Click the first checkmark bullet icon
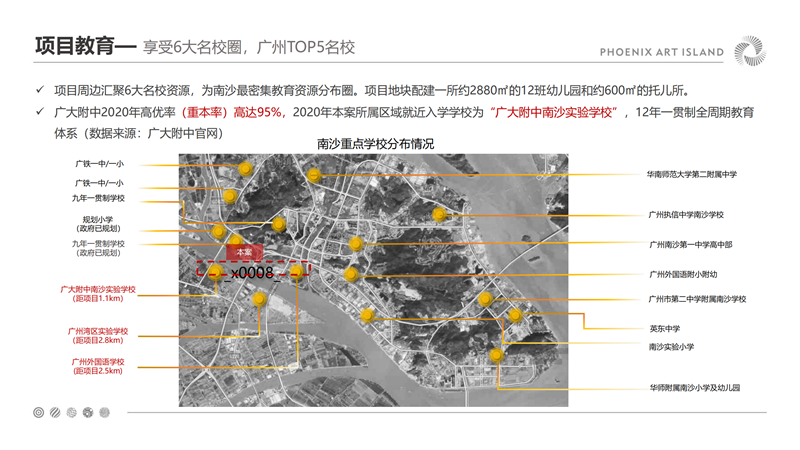This screenshot has height=450, width=800. point(39,90)
